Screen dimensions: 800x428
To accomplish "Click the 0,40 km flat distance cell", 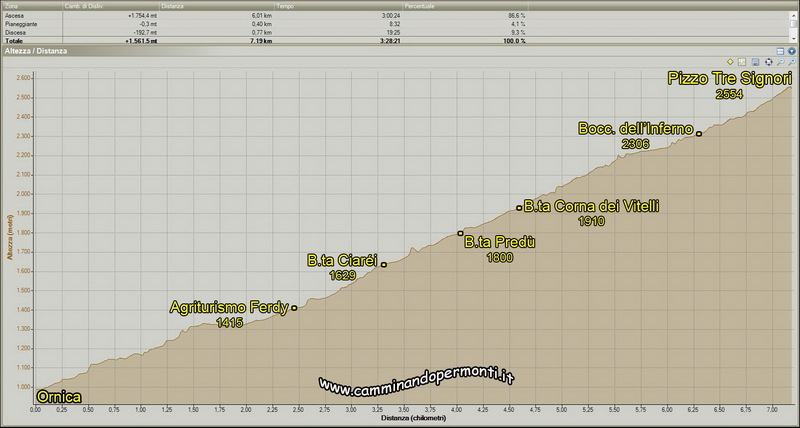I will coord(263,24).
